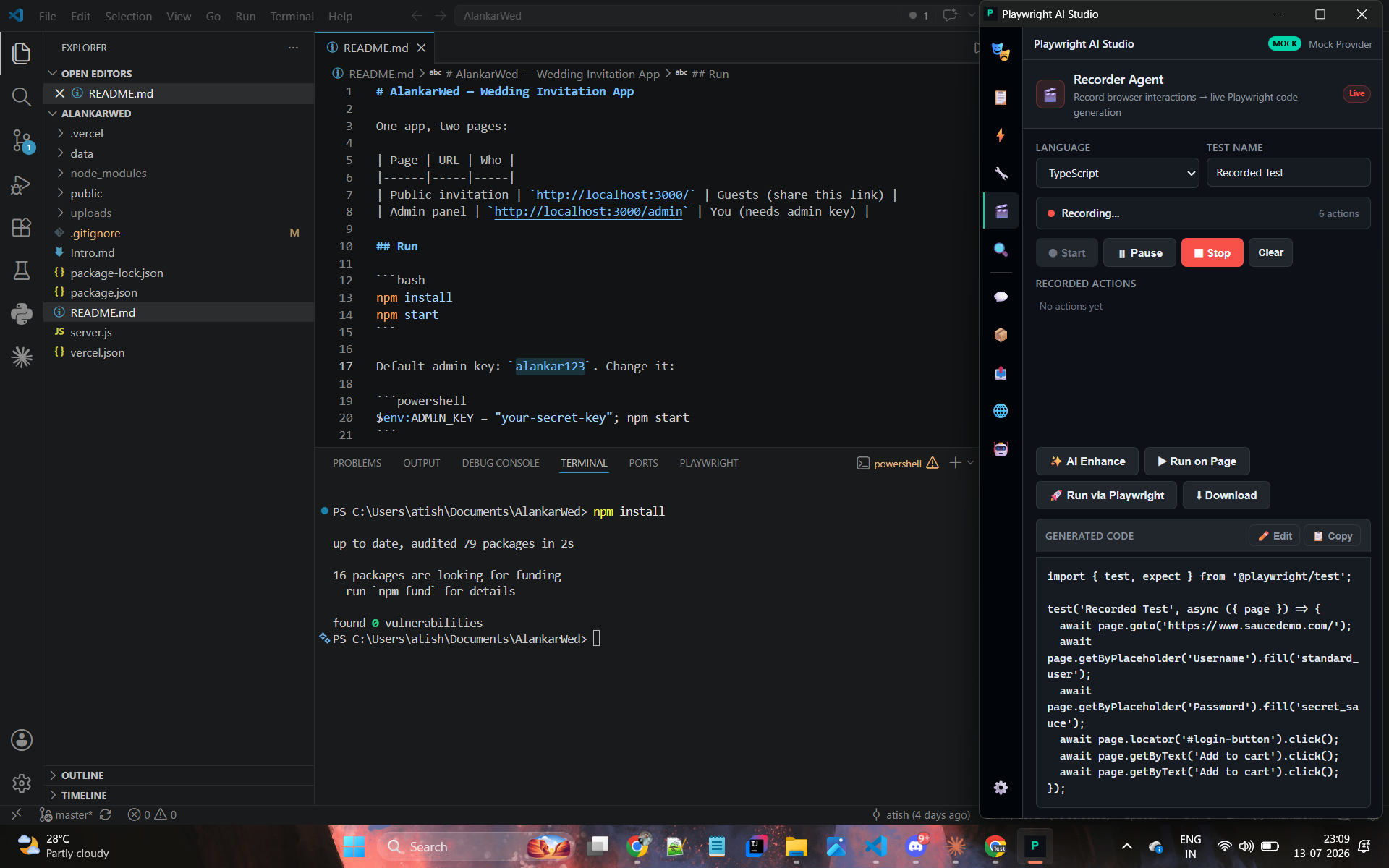Expand the .vercel folder
1389x868 pixels.
87,133
